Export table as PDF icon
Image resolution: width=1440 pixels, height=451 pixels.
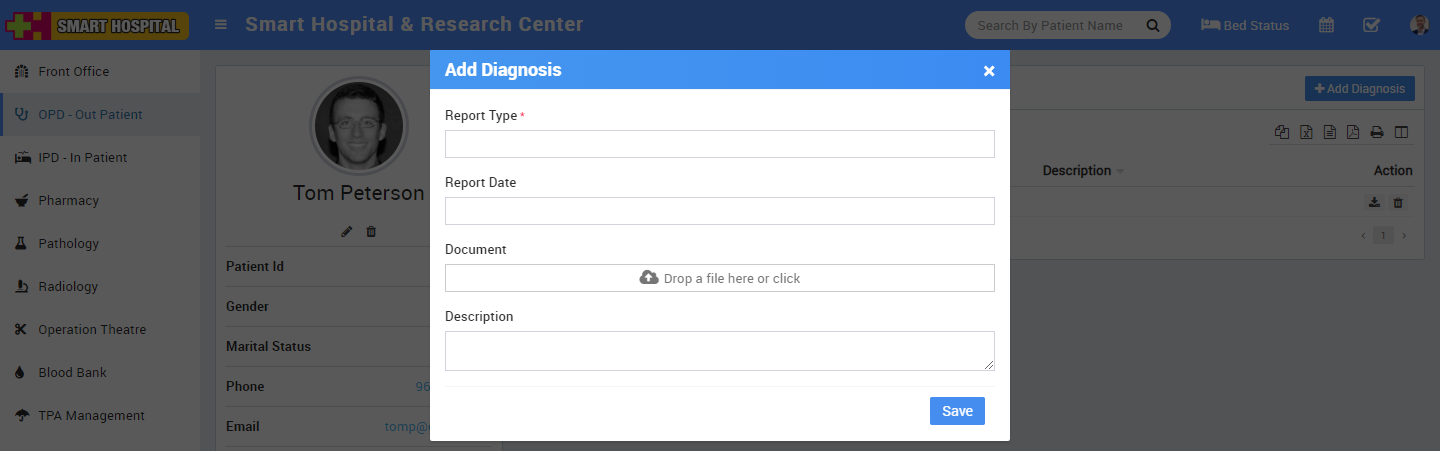(x=1353, y=132)
